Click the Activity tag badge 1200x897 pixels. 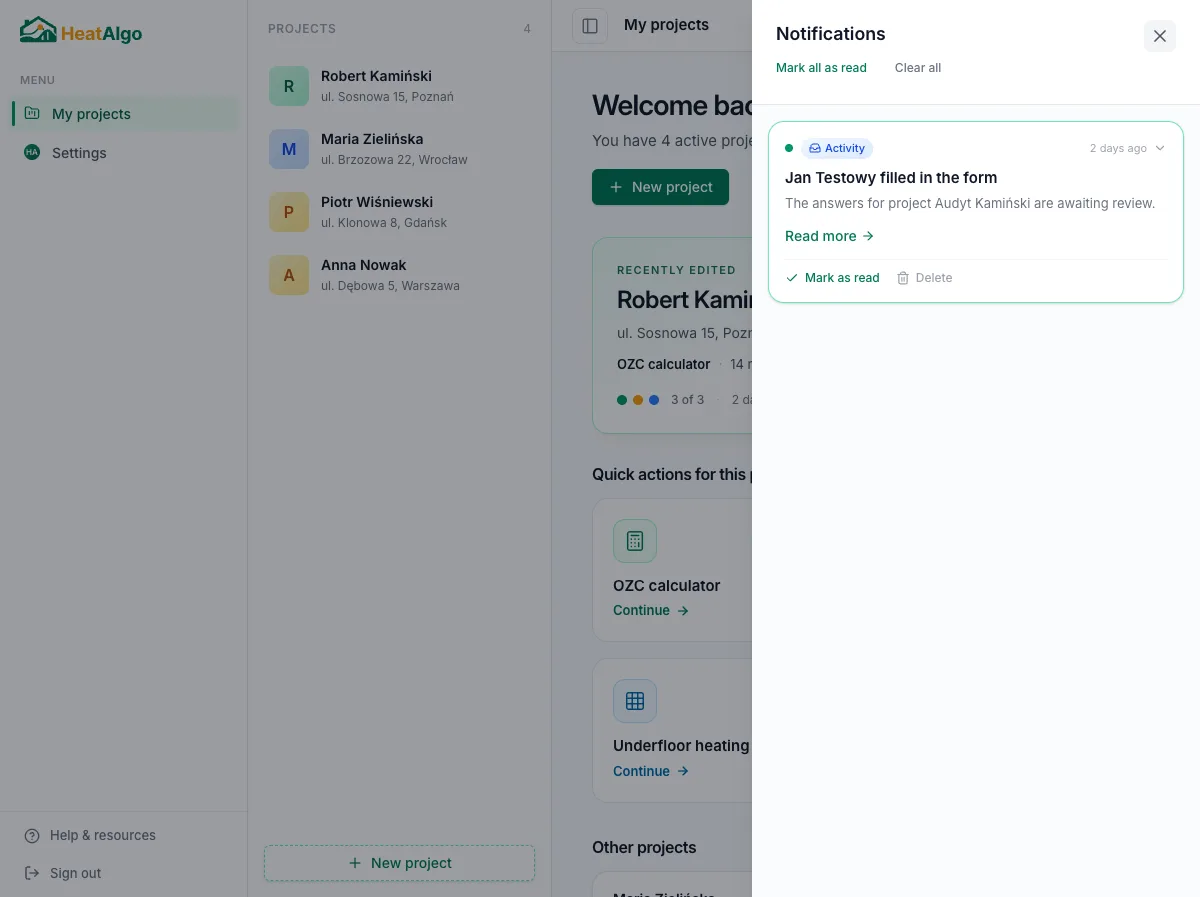(x=837, y=148)
